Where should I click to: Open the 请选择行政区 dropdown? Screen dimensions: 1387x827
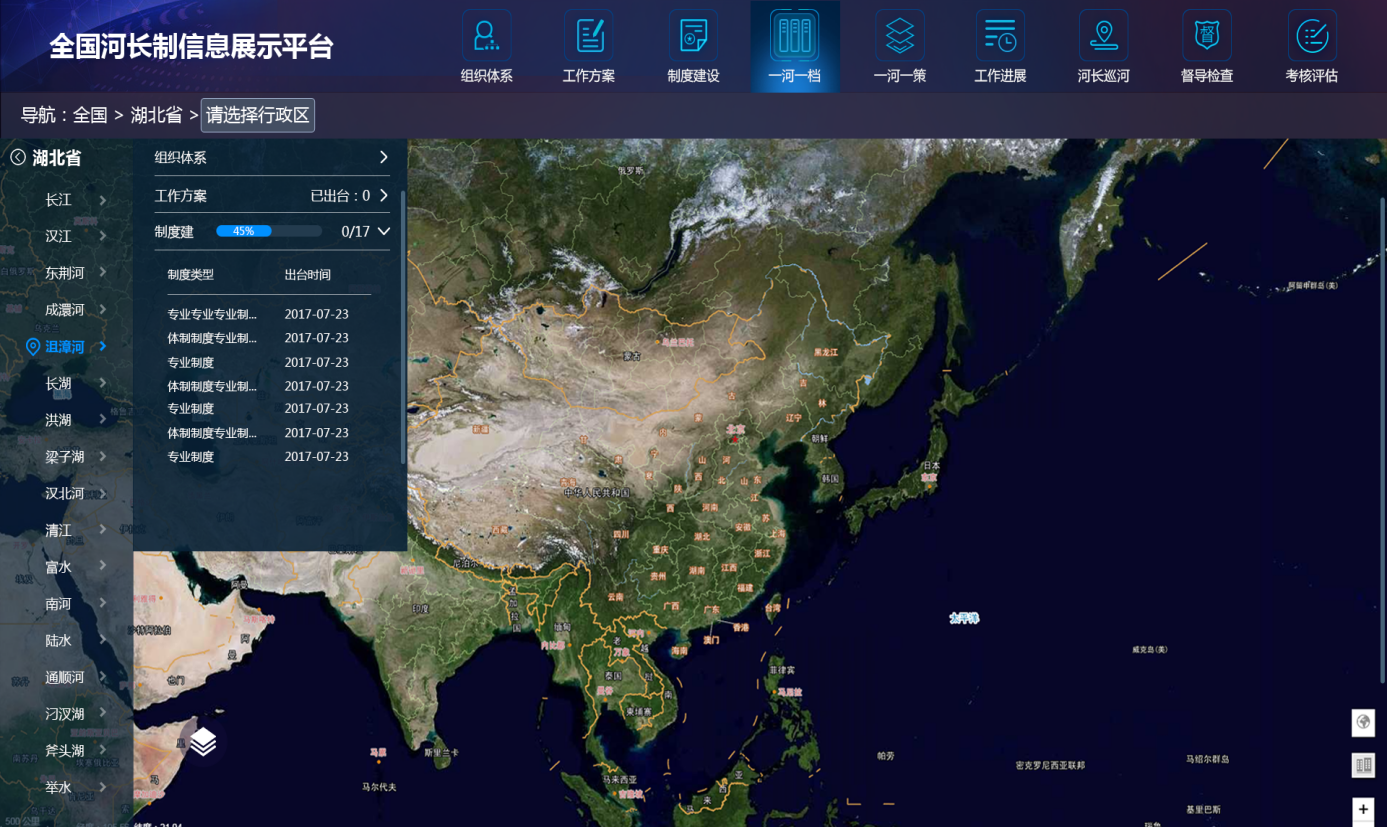(258, 115)
